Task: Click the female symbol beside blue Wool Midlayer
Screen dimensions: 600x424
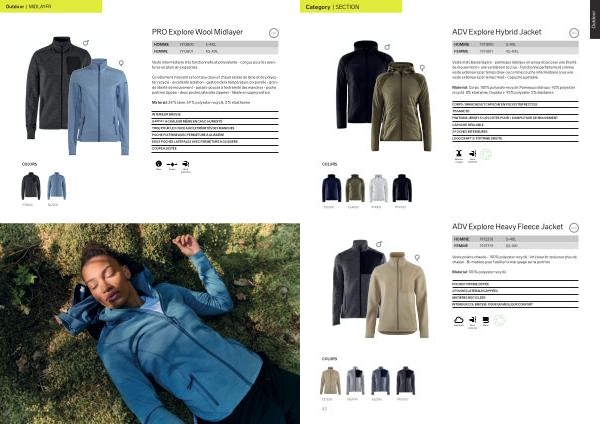Action: [x=121, y=63]
